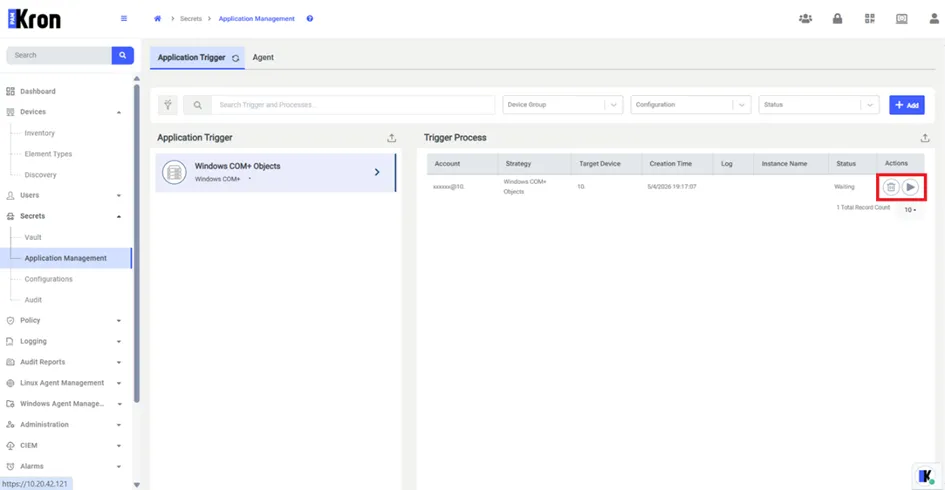Open Windows COM+ Objects trigger chevron
Viewport: 945px width, 490px height.
tap(377, 172)
